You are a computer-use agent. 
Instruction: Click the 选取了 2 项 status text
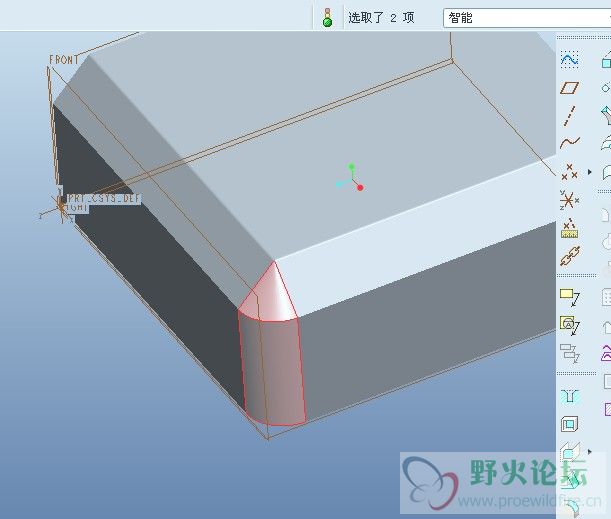pyautogui.click(x=381, y=18)
